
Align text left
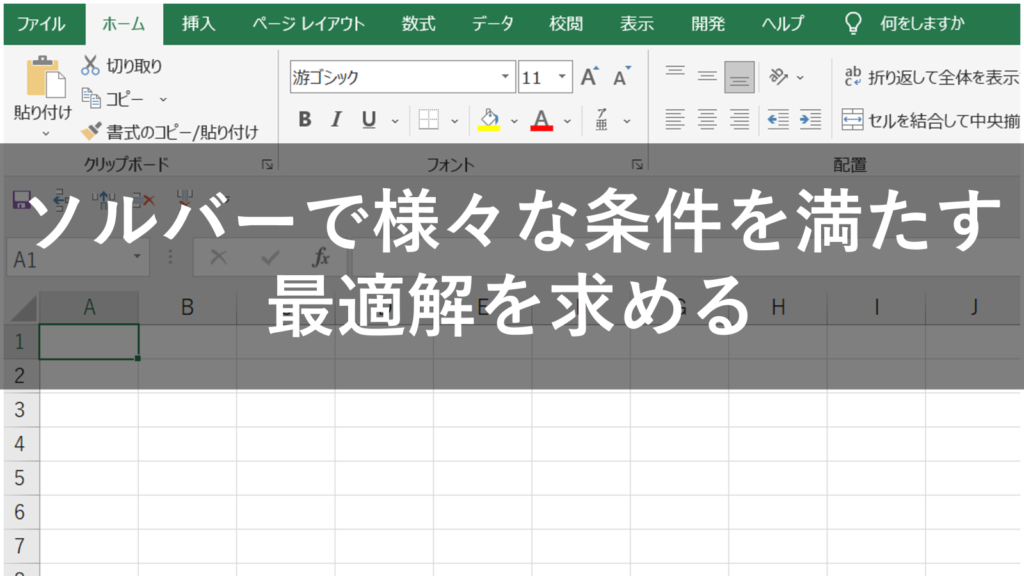tap(675, 120)
